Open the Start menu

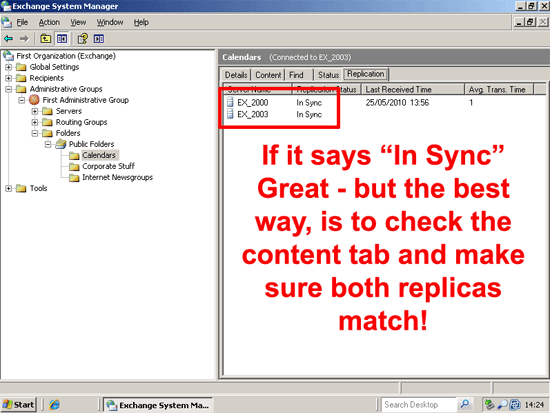[19, 405]
